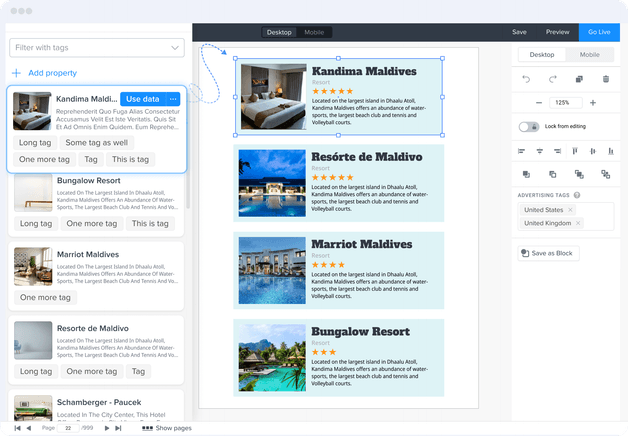Viewport: 628px width, 436px height.
Task: Click the Go Live button
Action: tap(599, 32)
